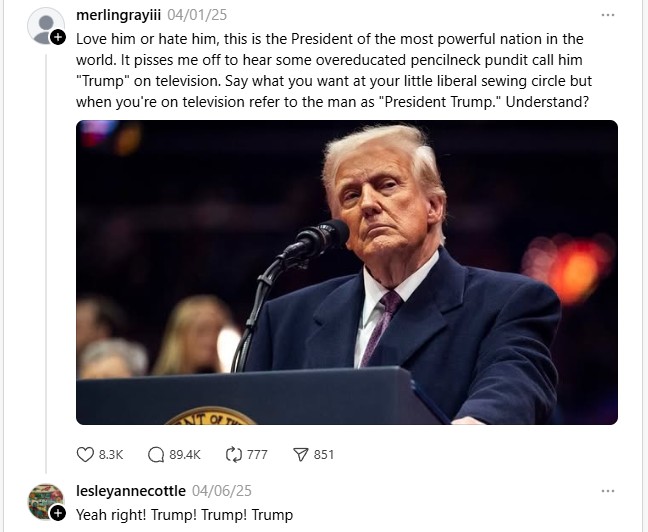Click the 04/06/25 reply timestamp

click(221, 491)
